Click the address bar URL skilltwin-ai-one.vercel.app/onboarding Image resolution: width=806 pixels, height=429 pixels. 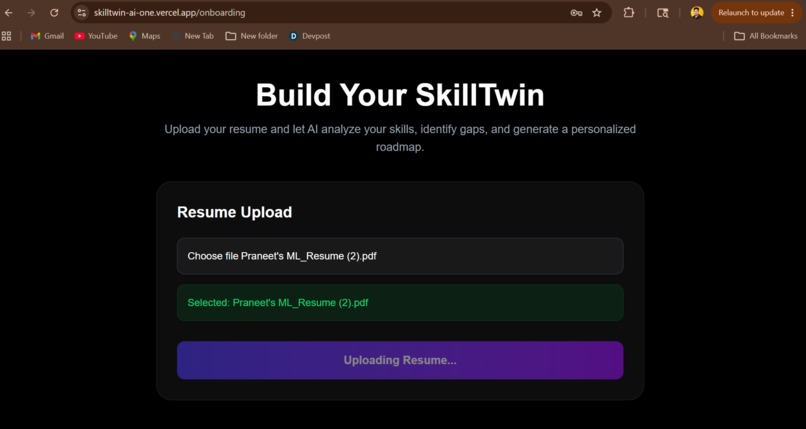(170, 13)
